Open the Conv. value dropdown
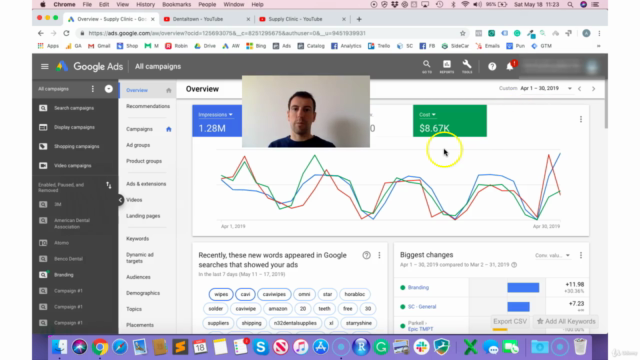The width and height of the screenshot is (640, 360). pyautogui.click(x=552, y=256)
